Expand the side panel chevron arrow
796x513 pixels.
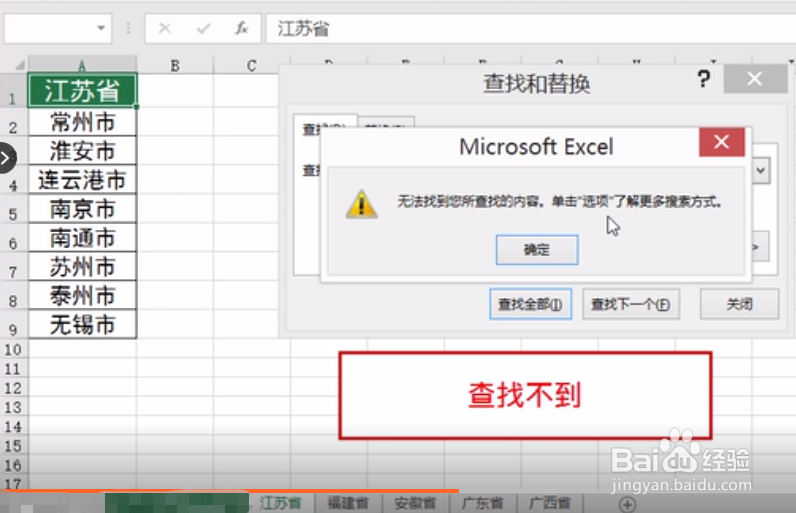6,158
